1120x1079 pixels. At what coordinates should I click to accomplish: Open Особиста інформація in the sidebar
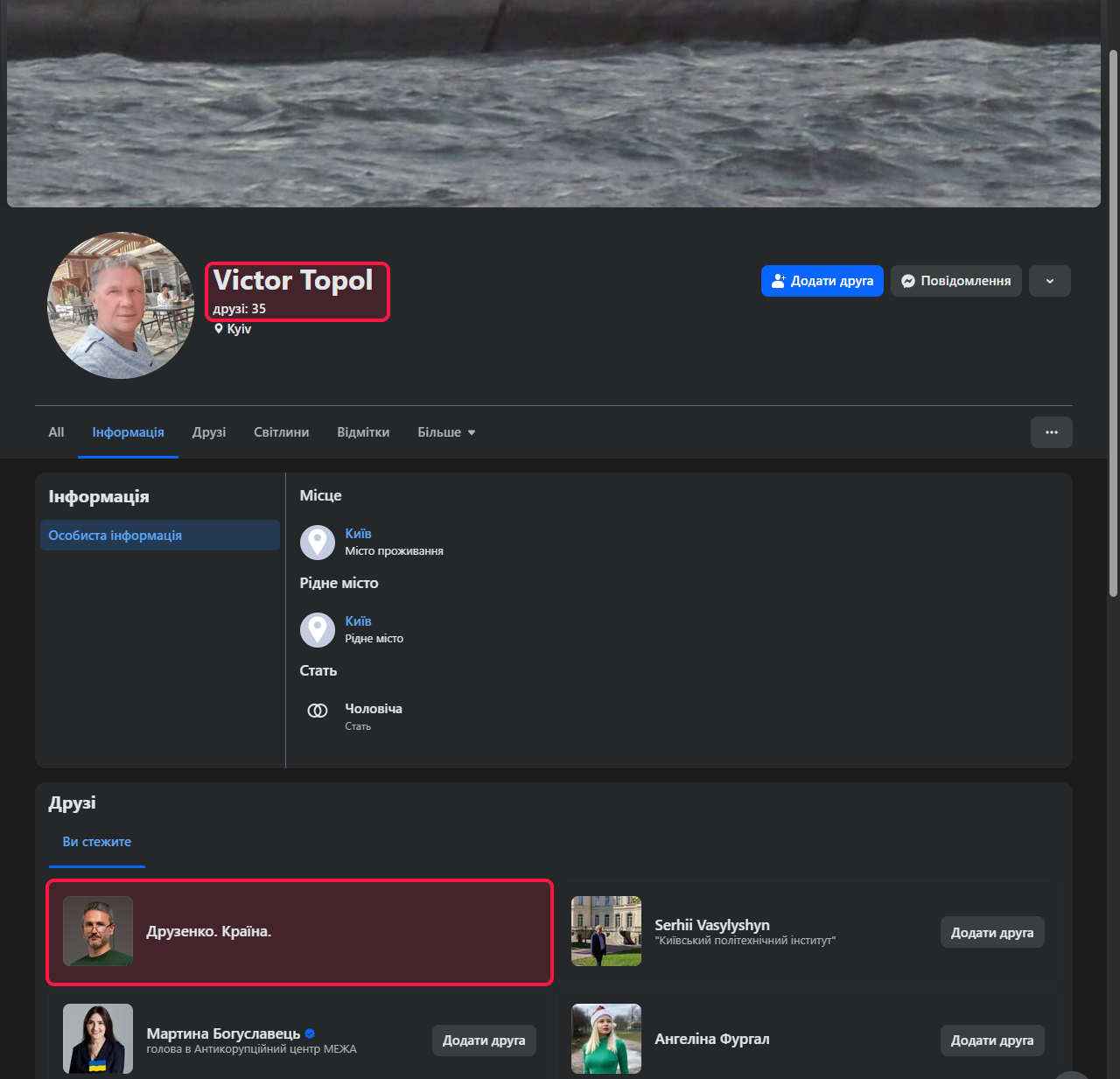click(x=160, y=536)
